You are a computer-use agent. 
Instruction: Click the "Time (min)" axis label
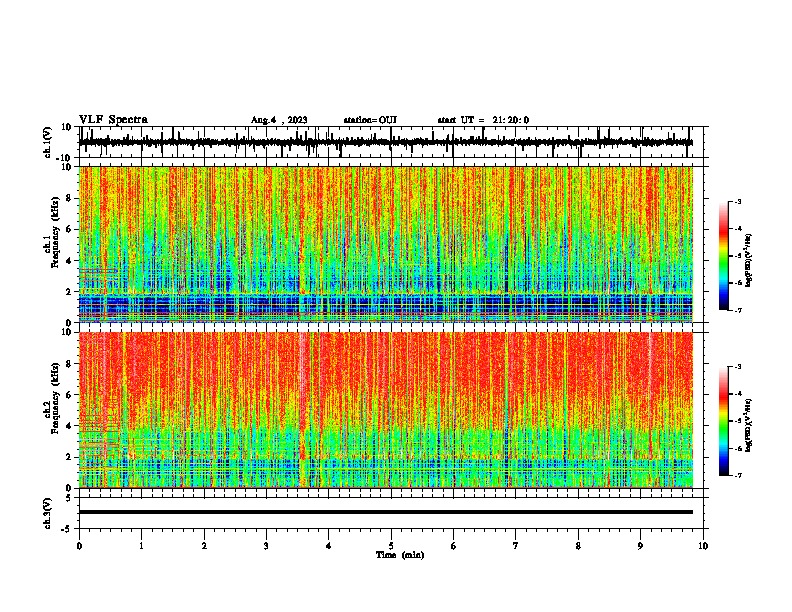tap(400, 555)
